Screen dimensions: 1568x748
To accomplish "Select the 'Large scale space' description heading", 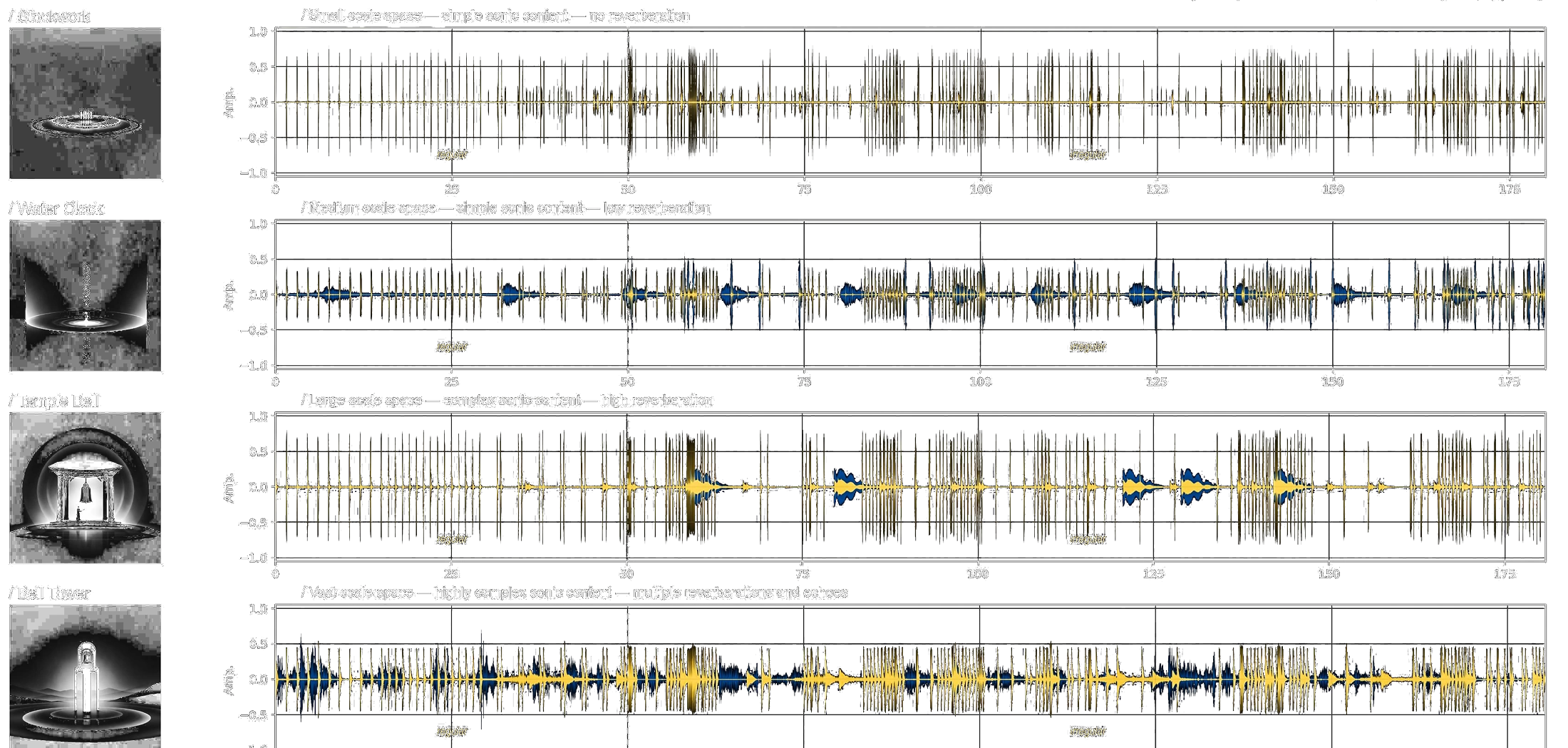I will [507, 400].
